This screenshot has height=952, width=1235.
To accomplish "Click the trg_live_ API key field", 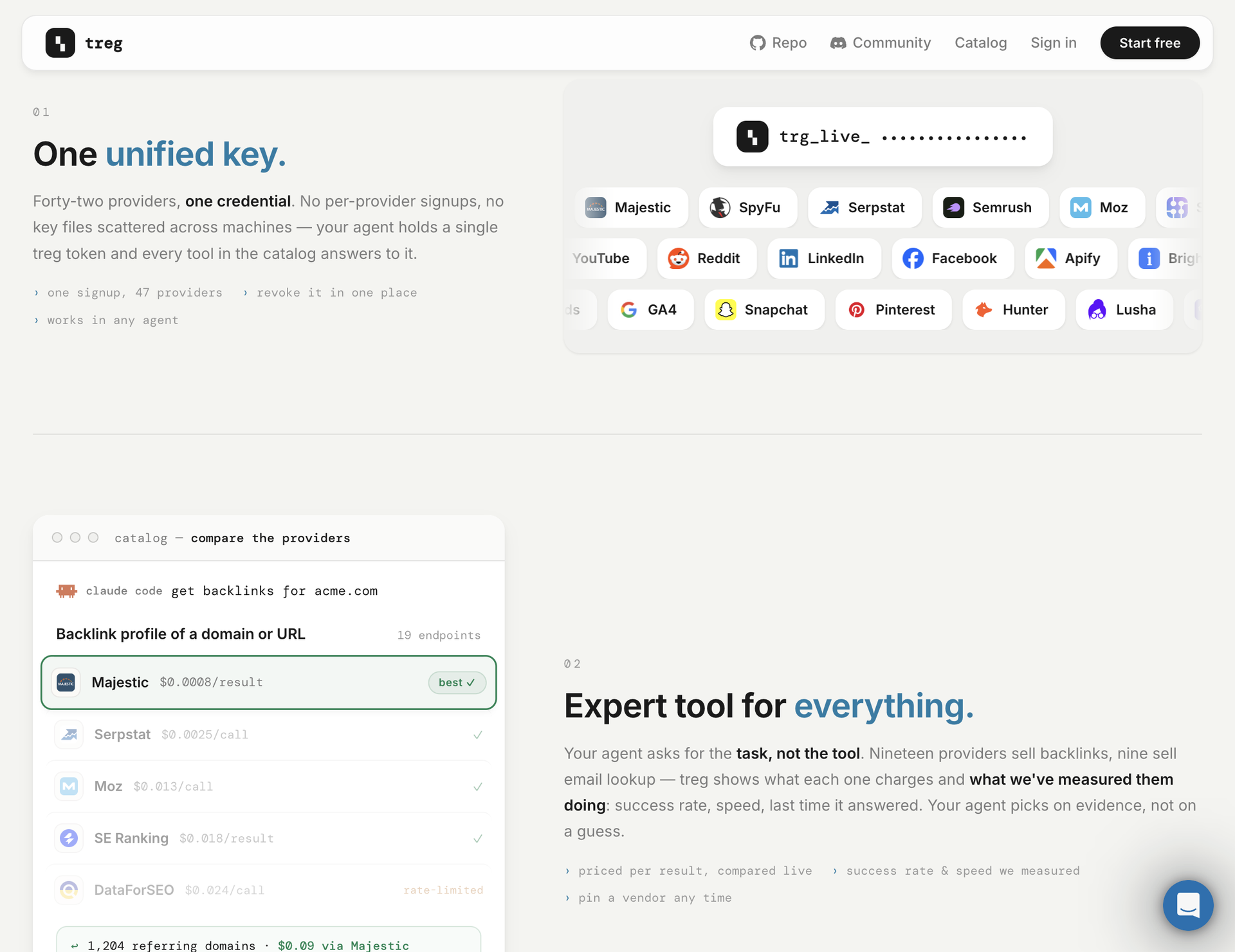I will 883,136.
